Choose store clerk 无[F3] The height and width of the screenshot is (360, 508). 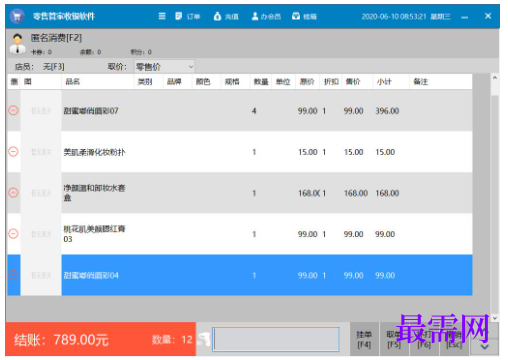54,67
